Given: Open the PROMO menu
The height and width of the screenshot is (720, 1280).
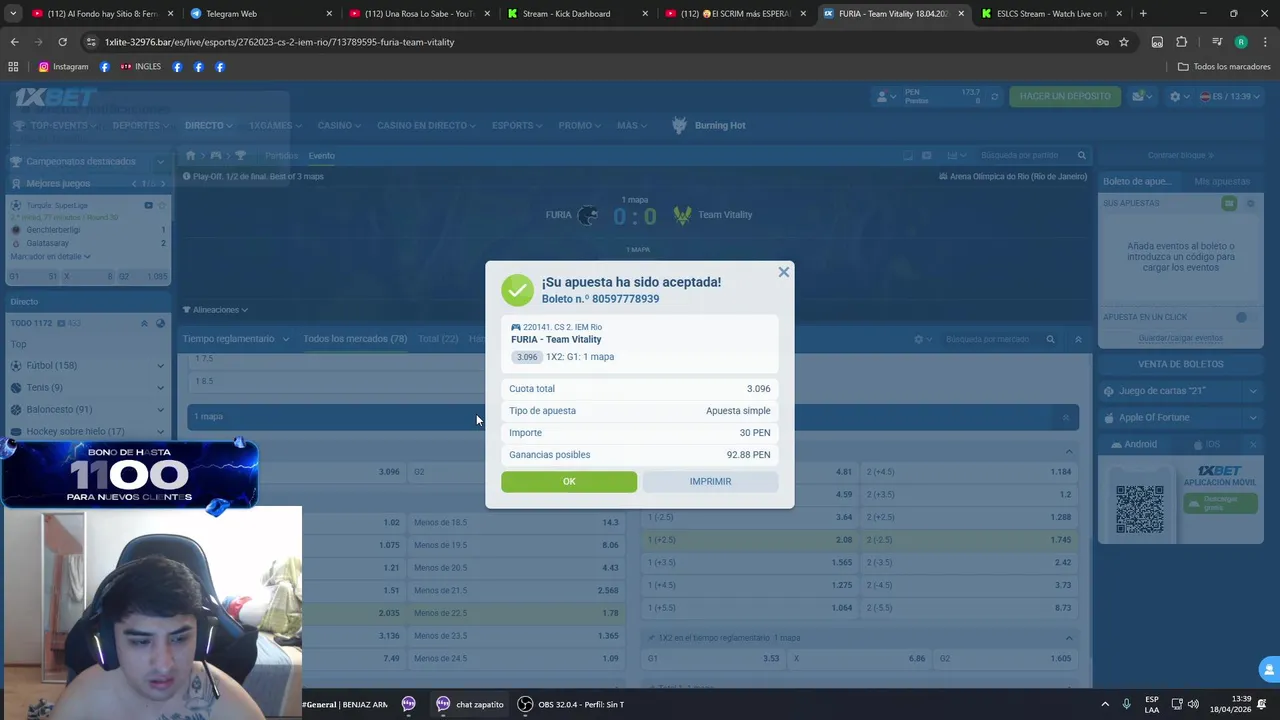Looking at the screenshot, I should click(579, 125).
